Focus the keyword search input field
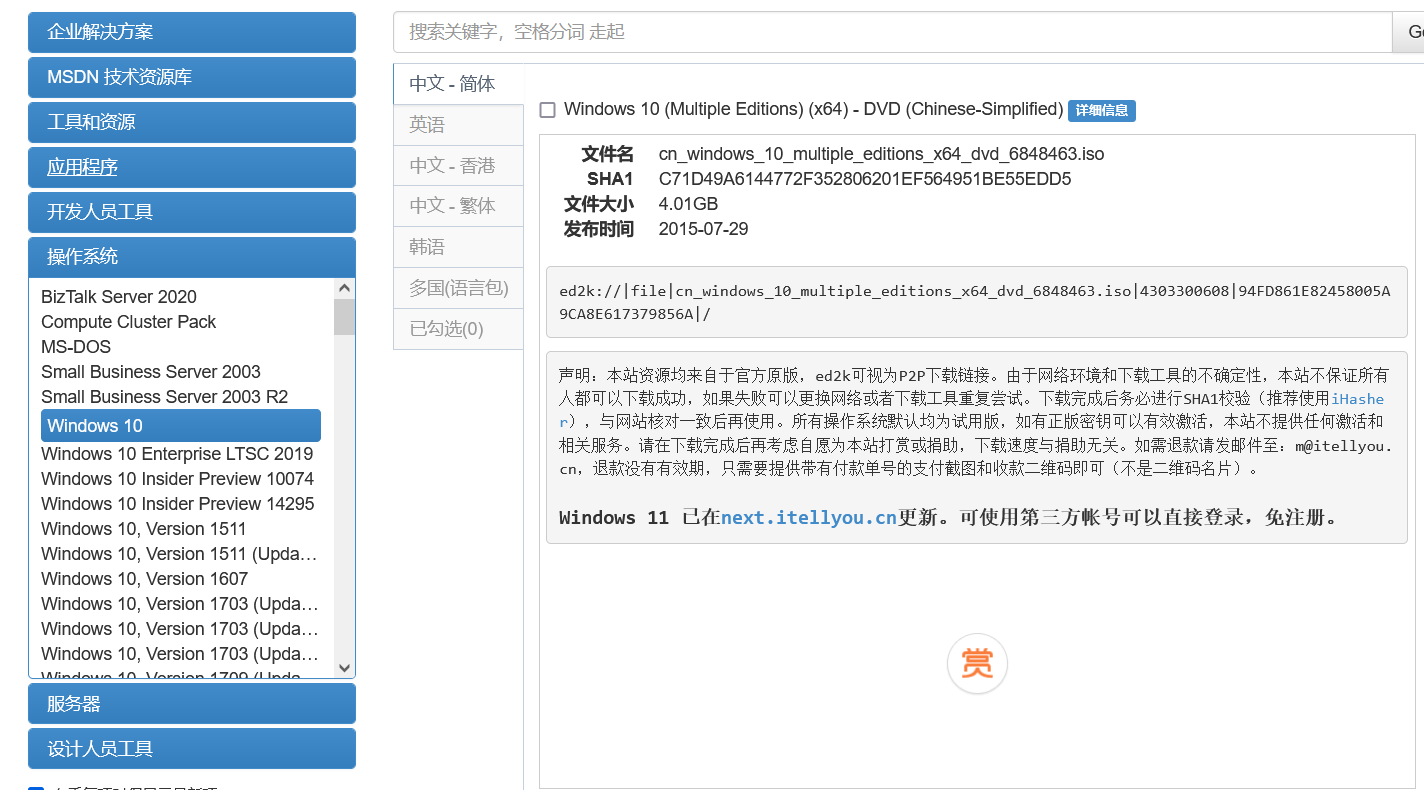1424x790 pixels. click(x=893, y=32)
